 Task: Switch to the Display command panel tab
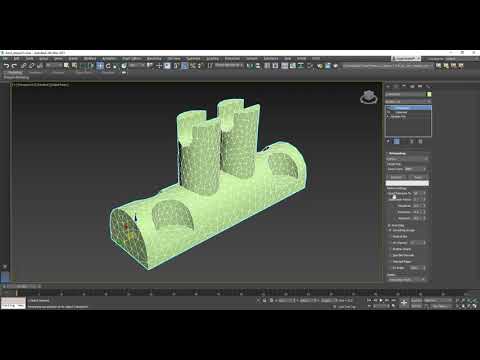[x=420, y=86]
